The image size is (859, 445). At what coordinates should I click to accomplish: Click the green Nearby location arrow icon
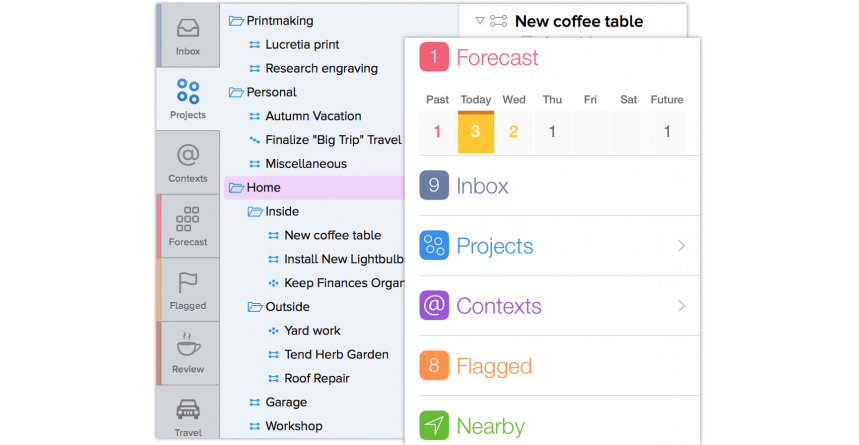tap(434, 426)
